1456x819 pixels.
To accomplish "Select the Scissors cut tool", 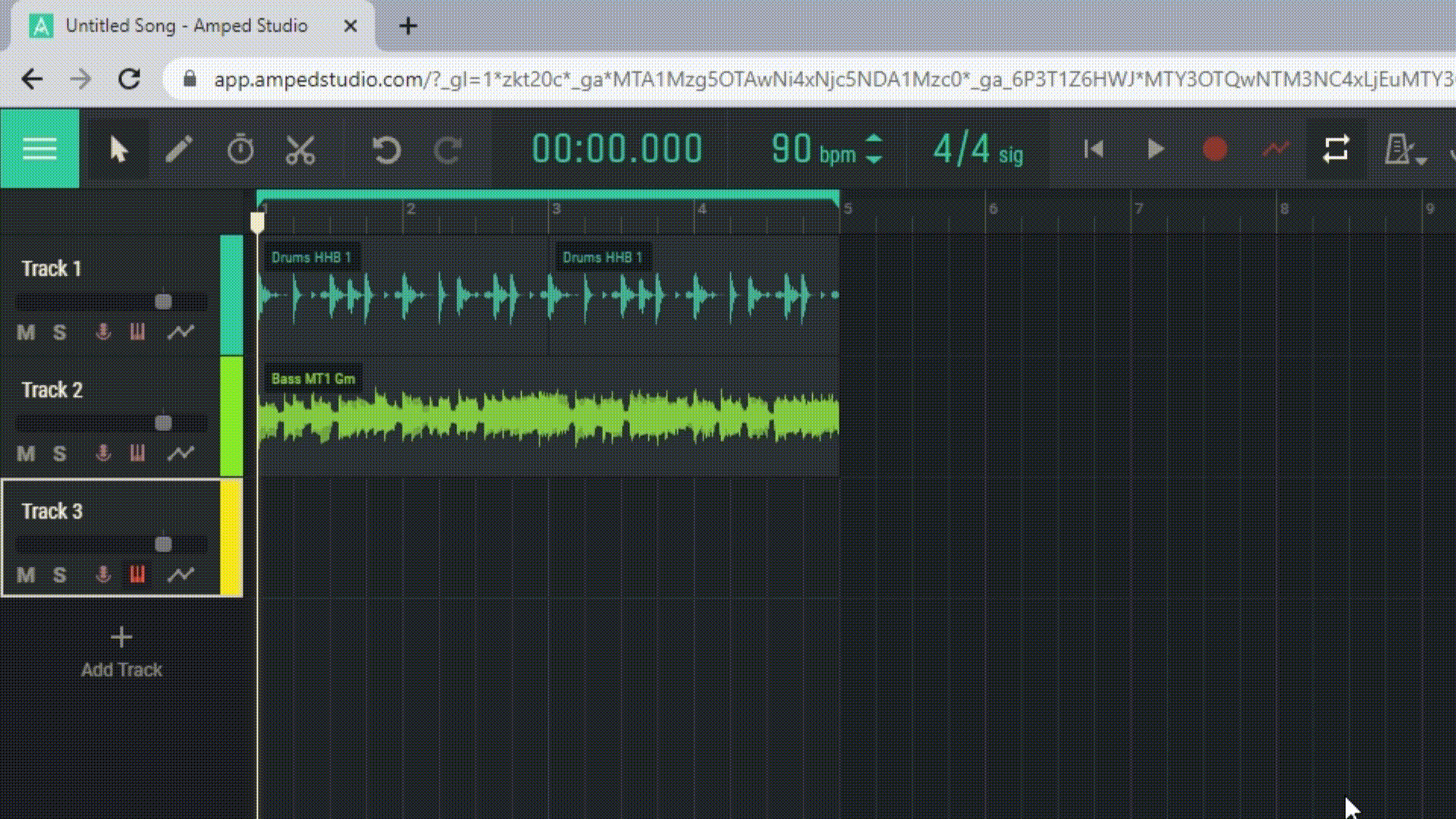I will click(x=300, y=149).
